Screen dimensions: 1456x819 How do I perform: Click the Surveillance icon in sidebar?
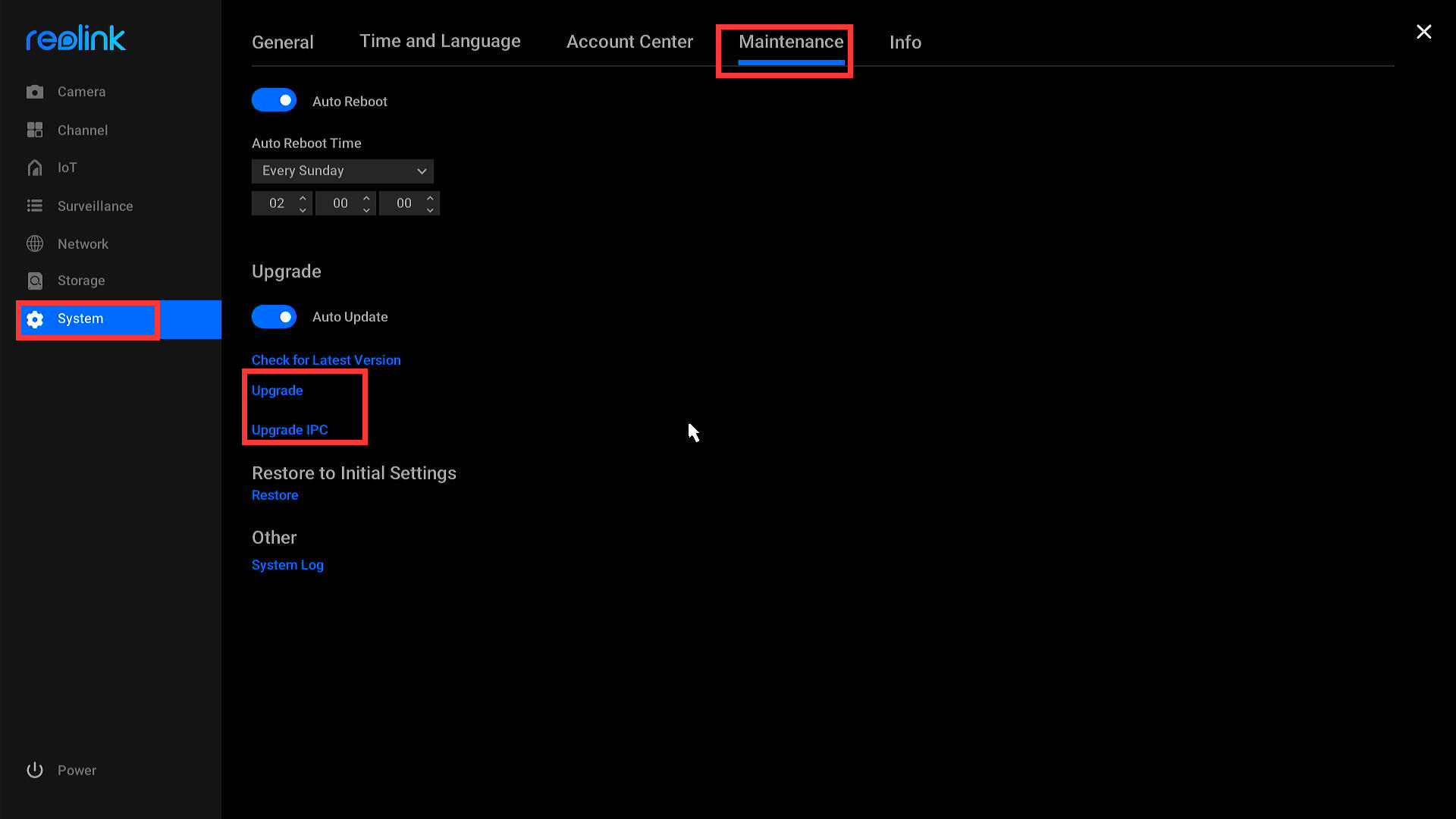tap(36, 205)
